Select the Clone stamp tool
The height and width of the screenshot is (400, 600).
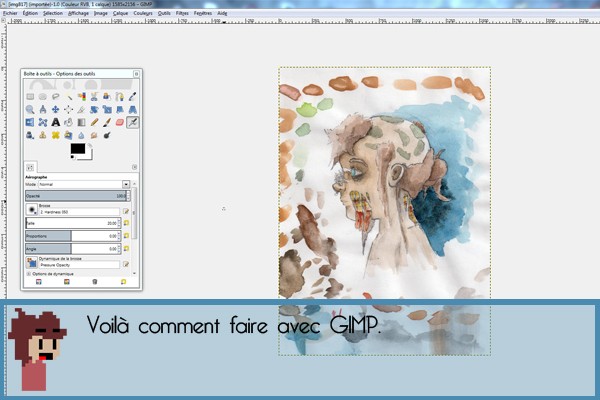pos(43,136)
